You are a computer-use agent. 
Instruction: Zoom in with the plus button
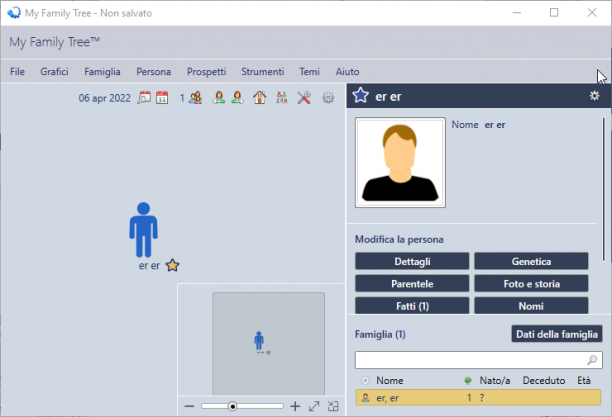[x=295, y=406]
